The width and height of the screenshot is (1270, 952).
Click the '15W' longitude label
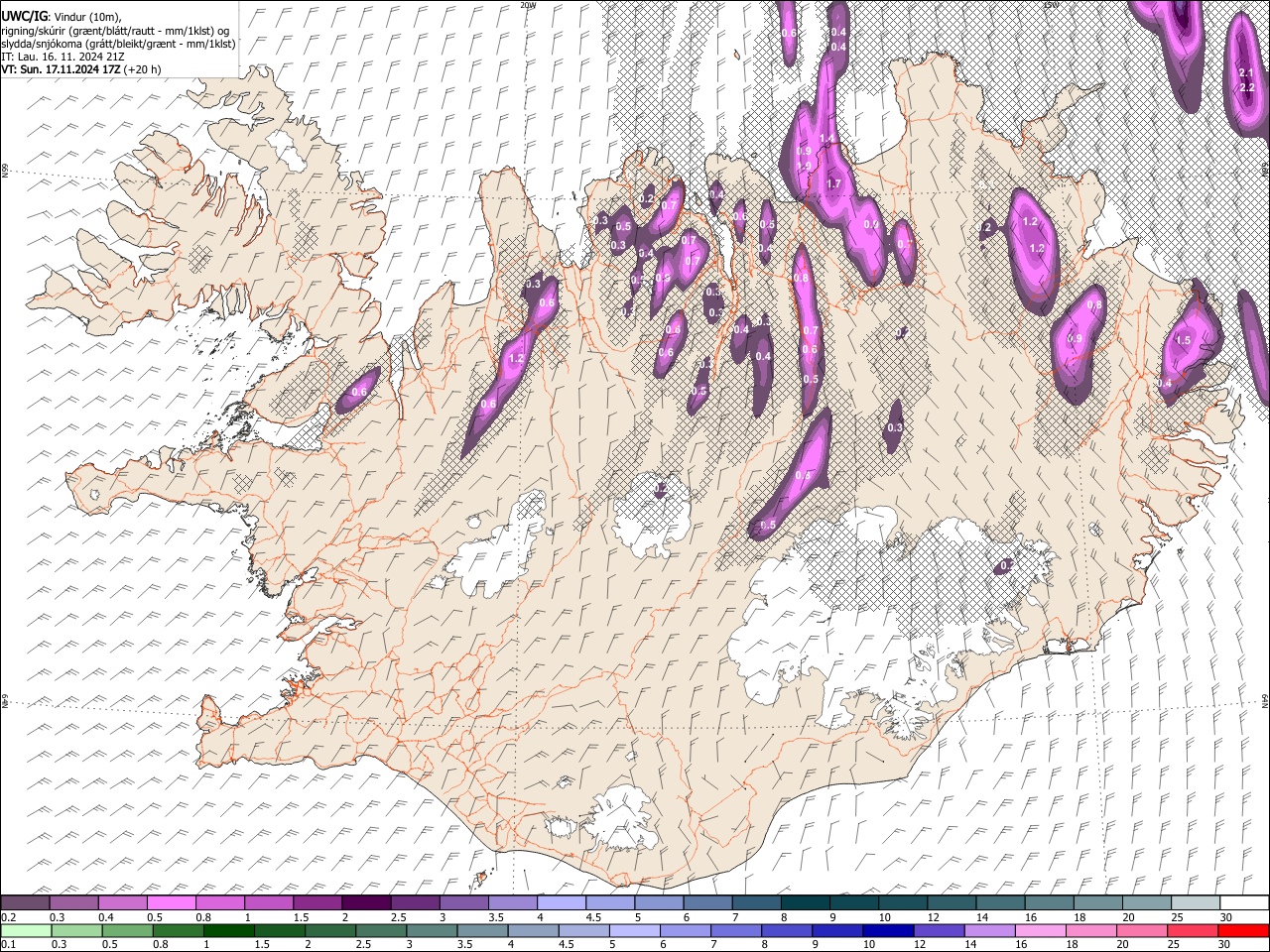click(1051, 5)
